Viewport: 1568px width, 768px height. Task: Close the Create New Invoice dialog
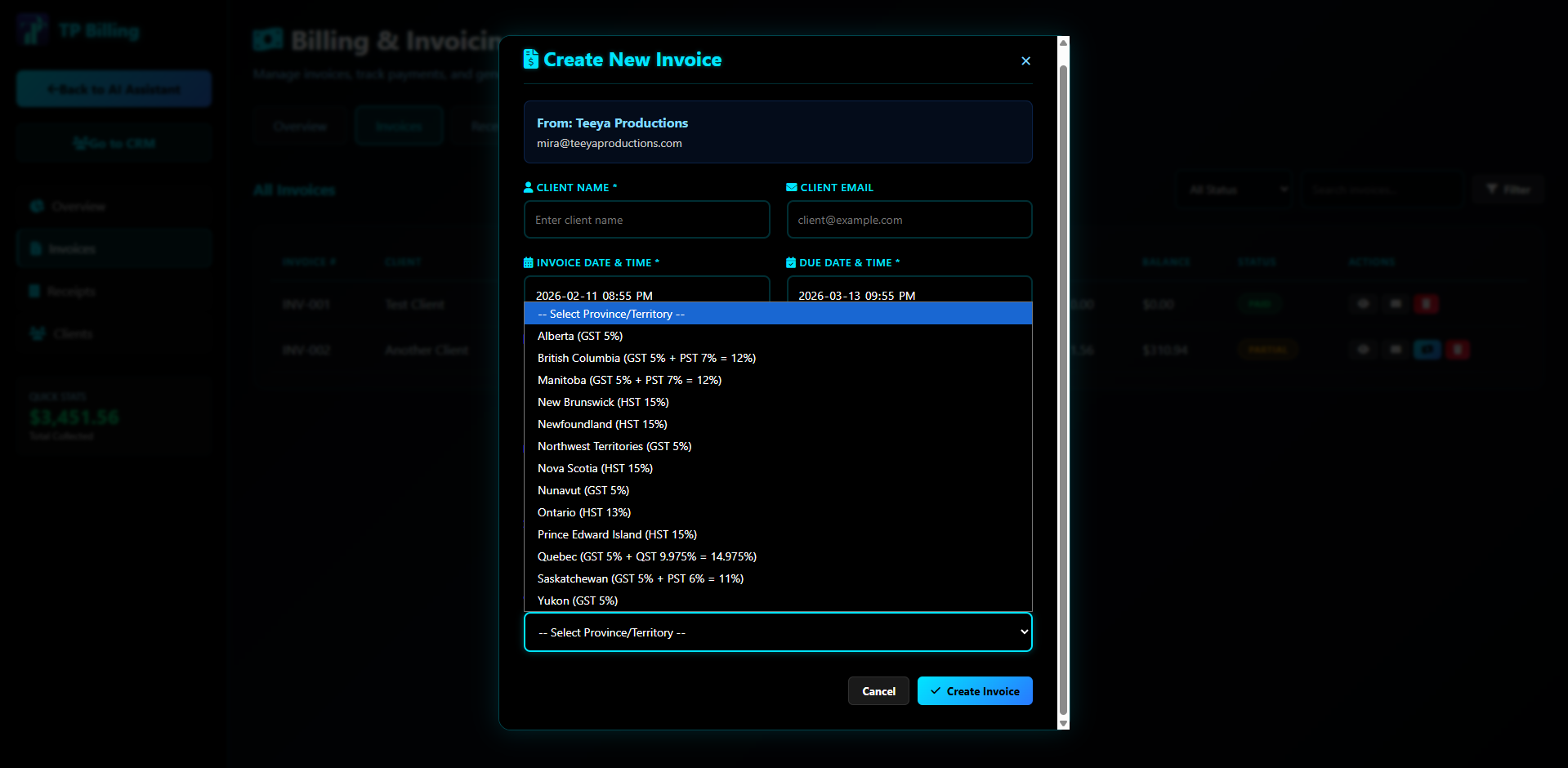(1025, 60)
